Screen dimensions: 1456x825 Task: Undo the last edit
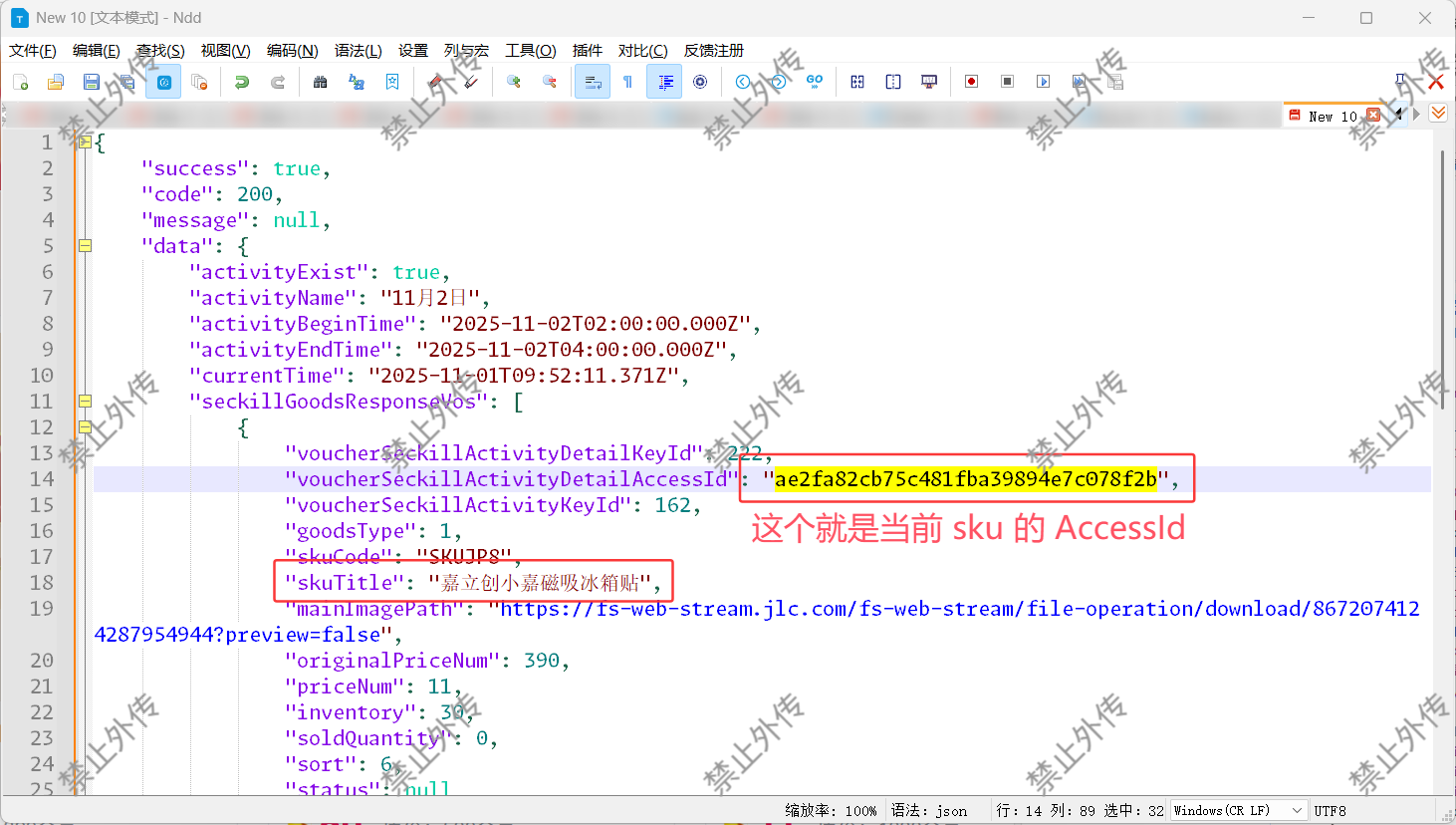pyautogui.click(x=242, y=82)
